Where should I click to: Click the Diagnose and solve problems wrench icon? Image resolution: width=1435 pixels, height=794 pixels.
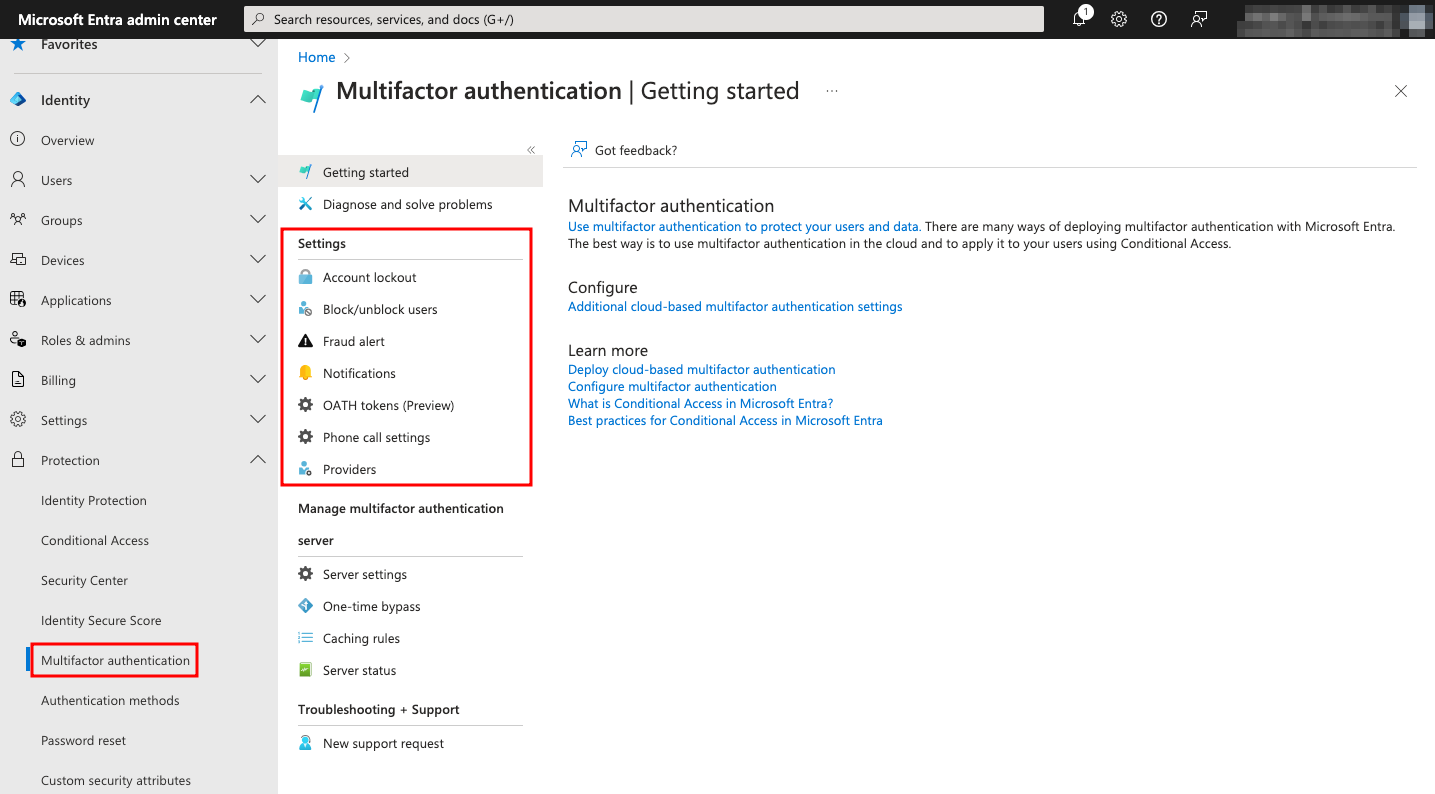click(x=306, y=204)
